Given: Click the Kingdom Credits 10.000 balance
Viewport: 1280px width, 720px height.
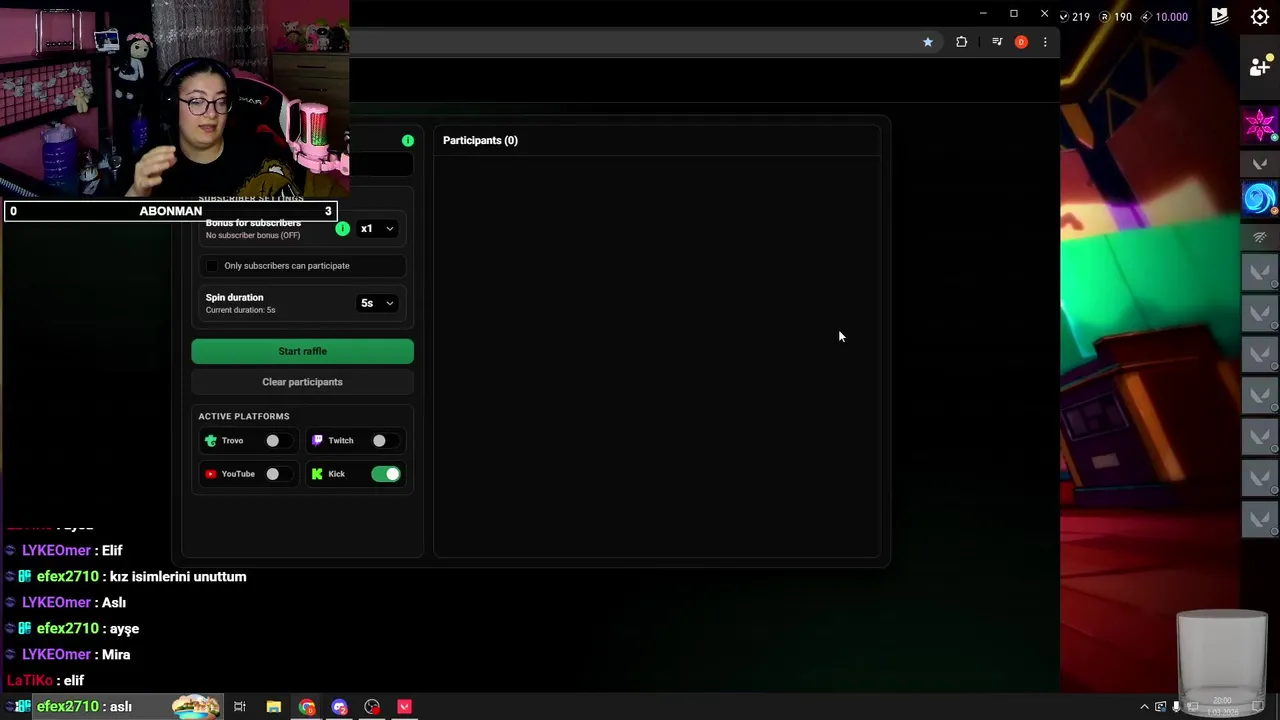Looking at the screenshot, I should [1164, 16].
